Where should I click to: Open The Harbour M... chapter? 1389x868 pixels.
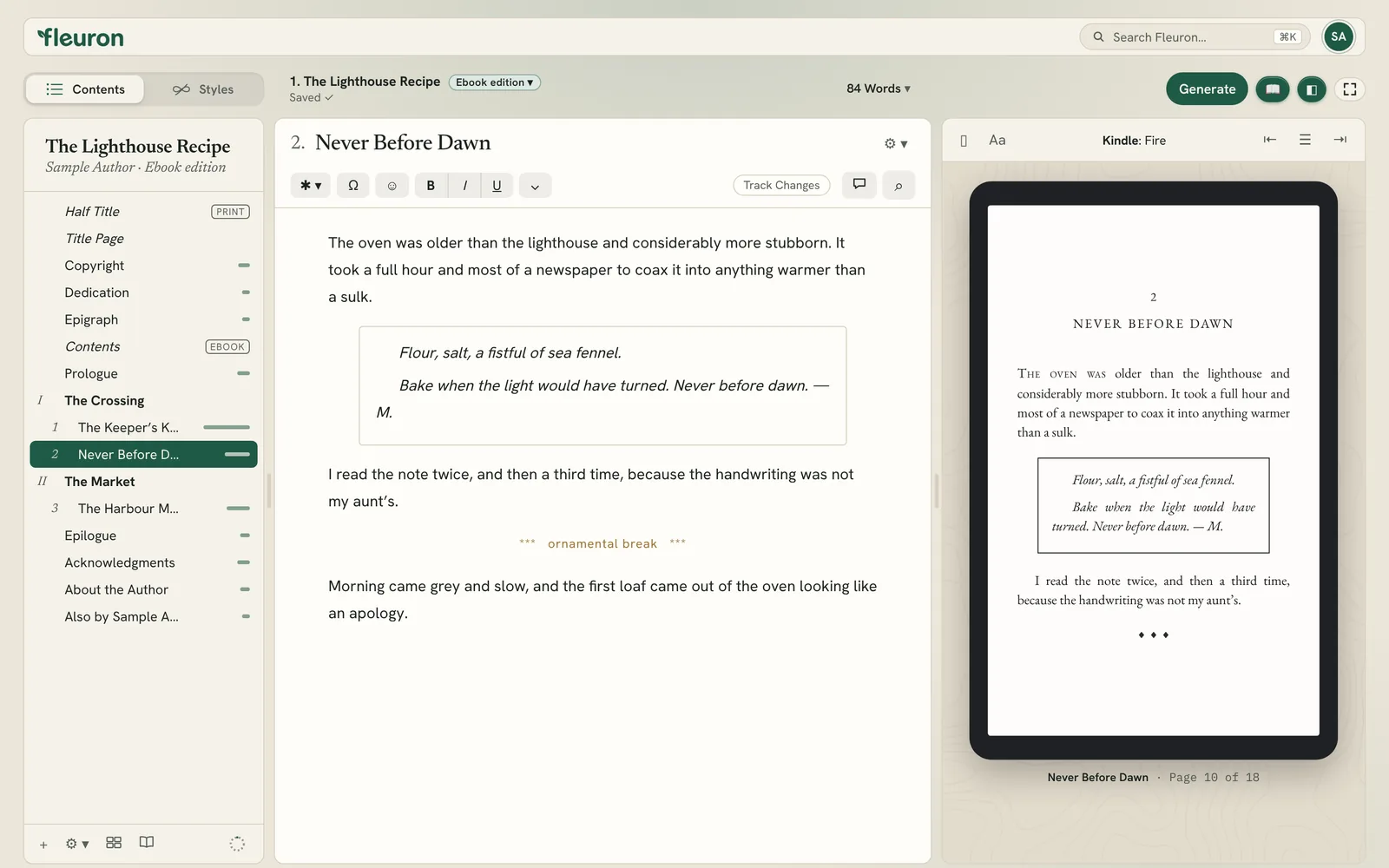pos(144,509)
